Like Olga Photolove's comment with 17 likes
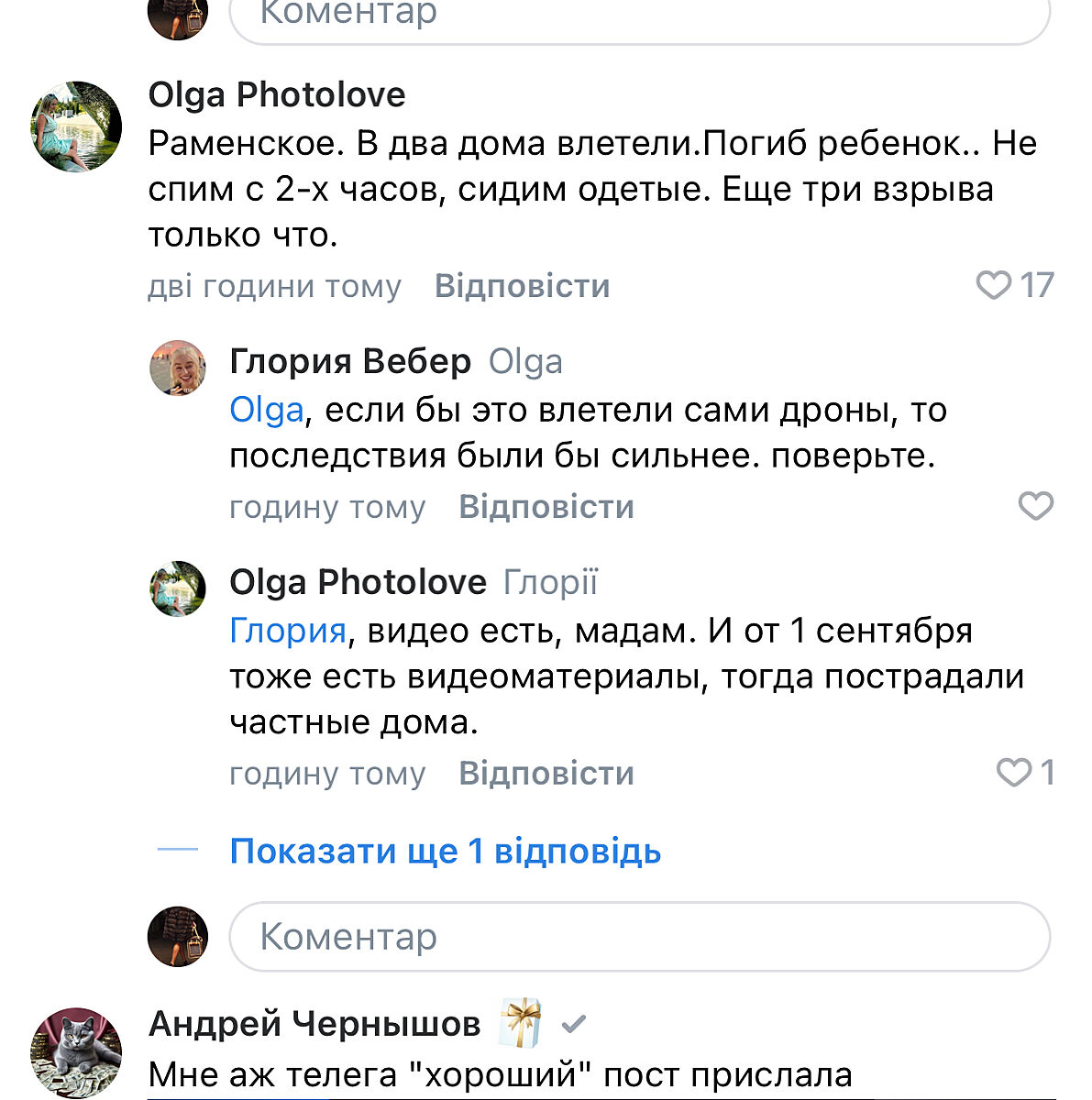1092x1100 pixels. pyautogui.click(x=993, y=285)
